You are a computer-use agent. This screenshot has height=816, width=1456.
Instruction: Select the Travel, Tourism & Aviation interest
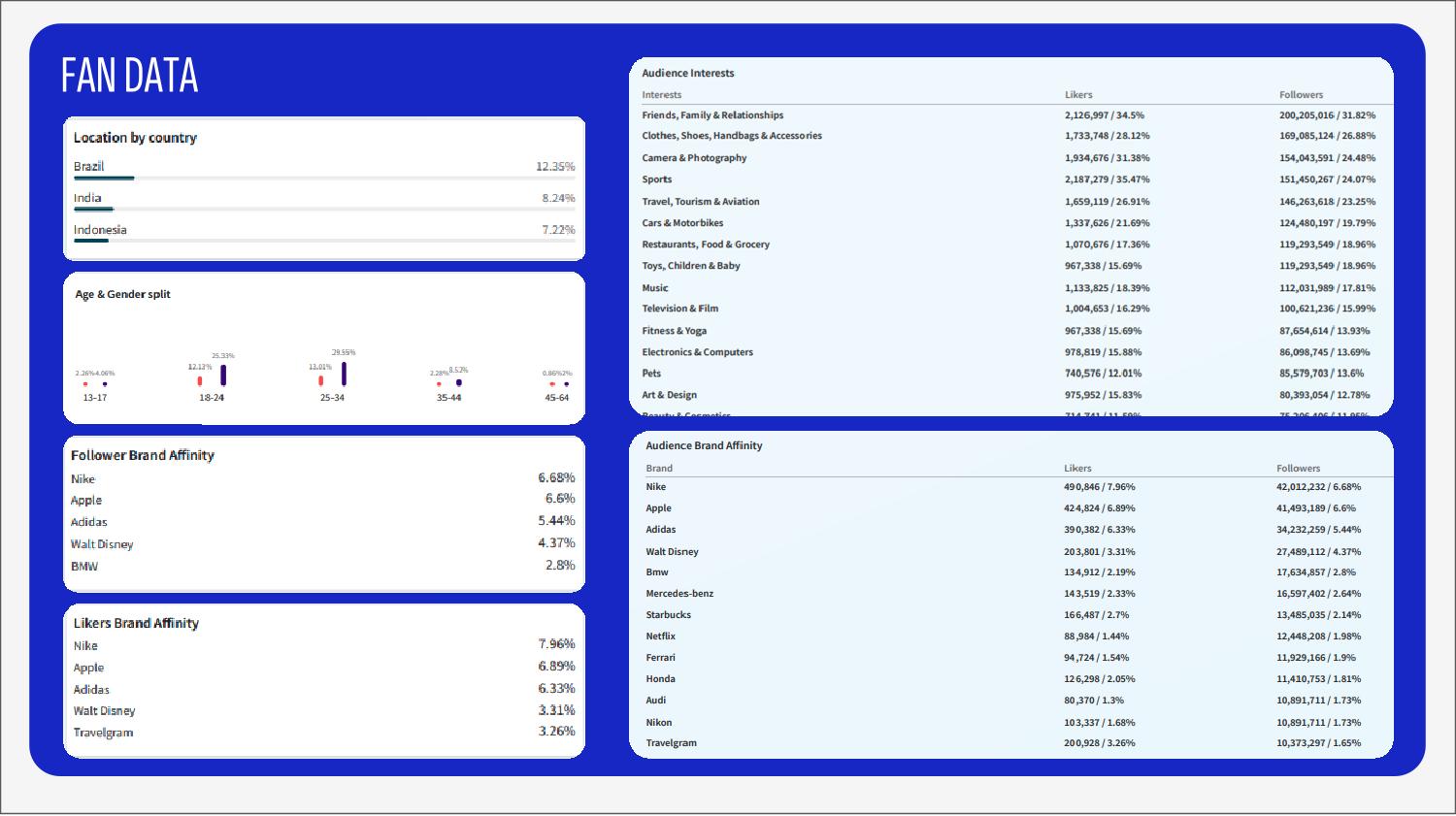tap(700, 202)
